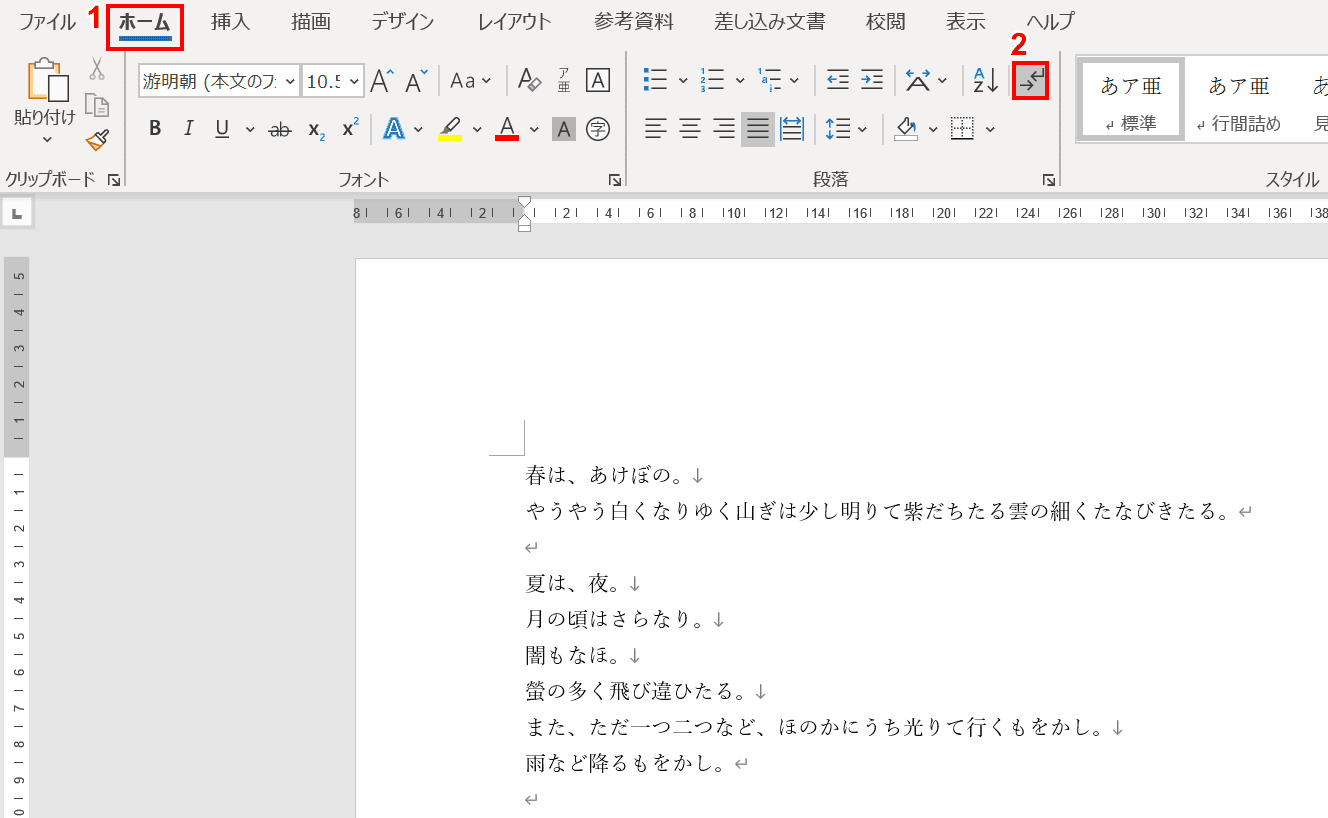This screenshot has width=1328, height=818.
Task: Apply superscript formatting
Action: coord(350,129)
